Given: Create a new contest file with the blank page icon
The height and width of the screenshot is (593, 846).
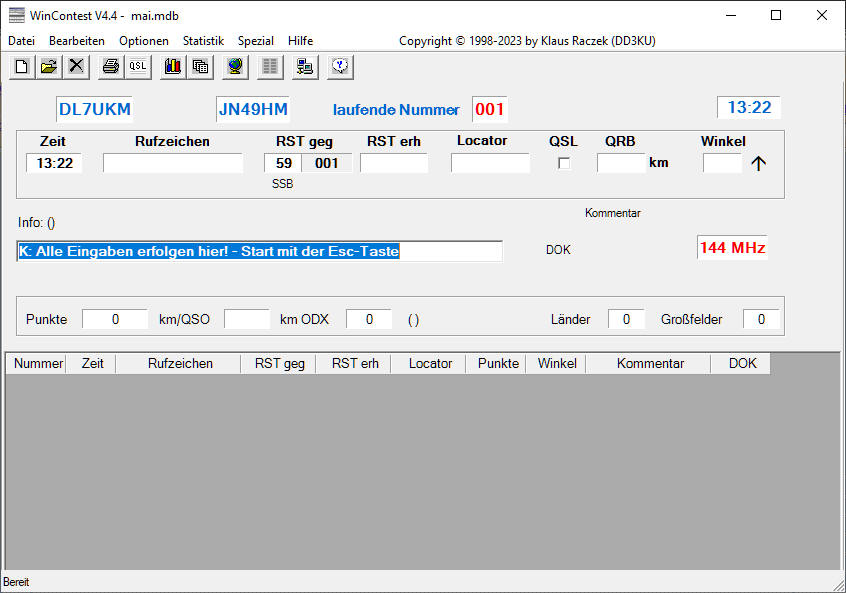Looking at the screenshot, I should click(x=22, y=66).
